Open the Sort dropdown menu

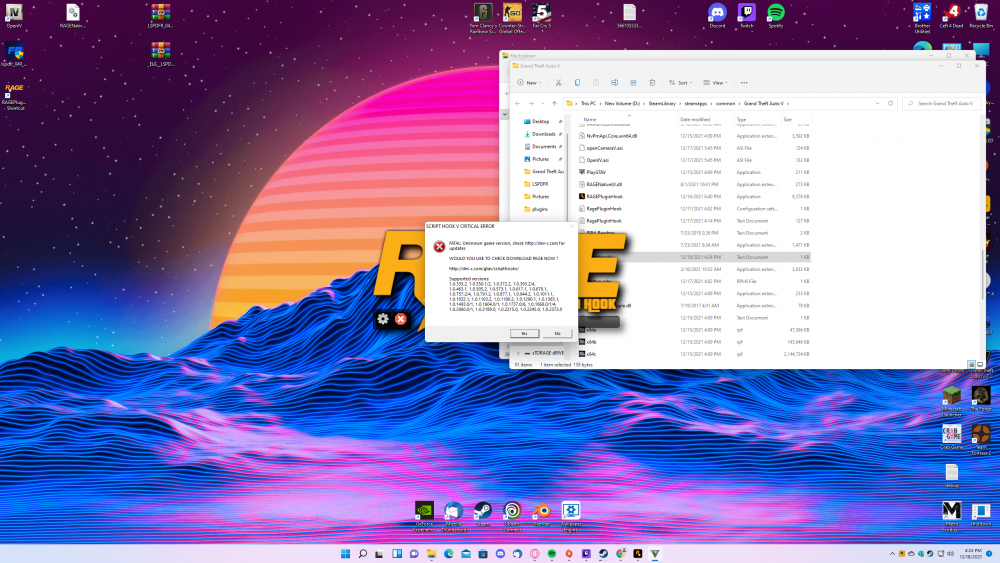[x=680, y=83]
